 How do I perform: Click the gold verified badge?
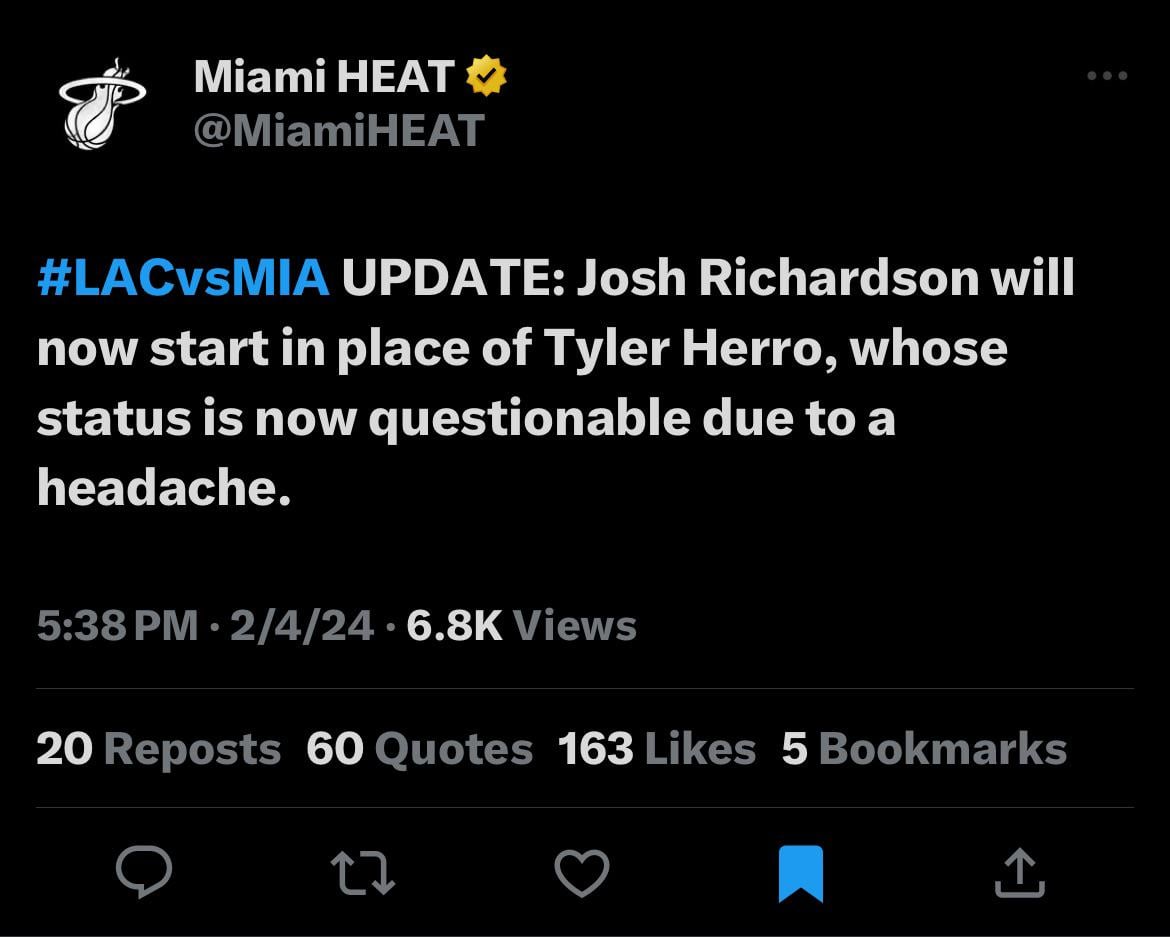[487, 77]
